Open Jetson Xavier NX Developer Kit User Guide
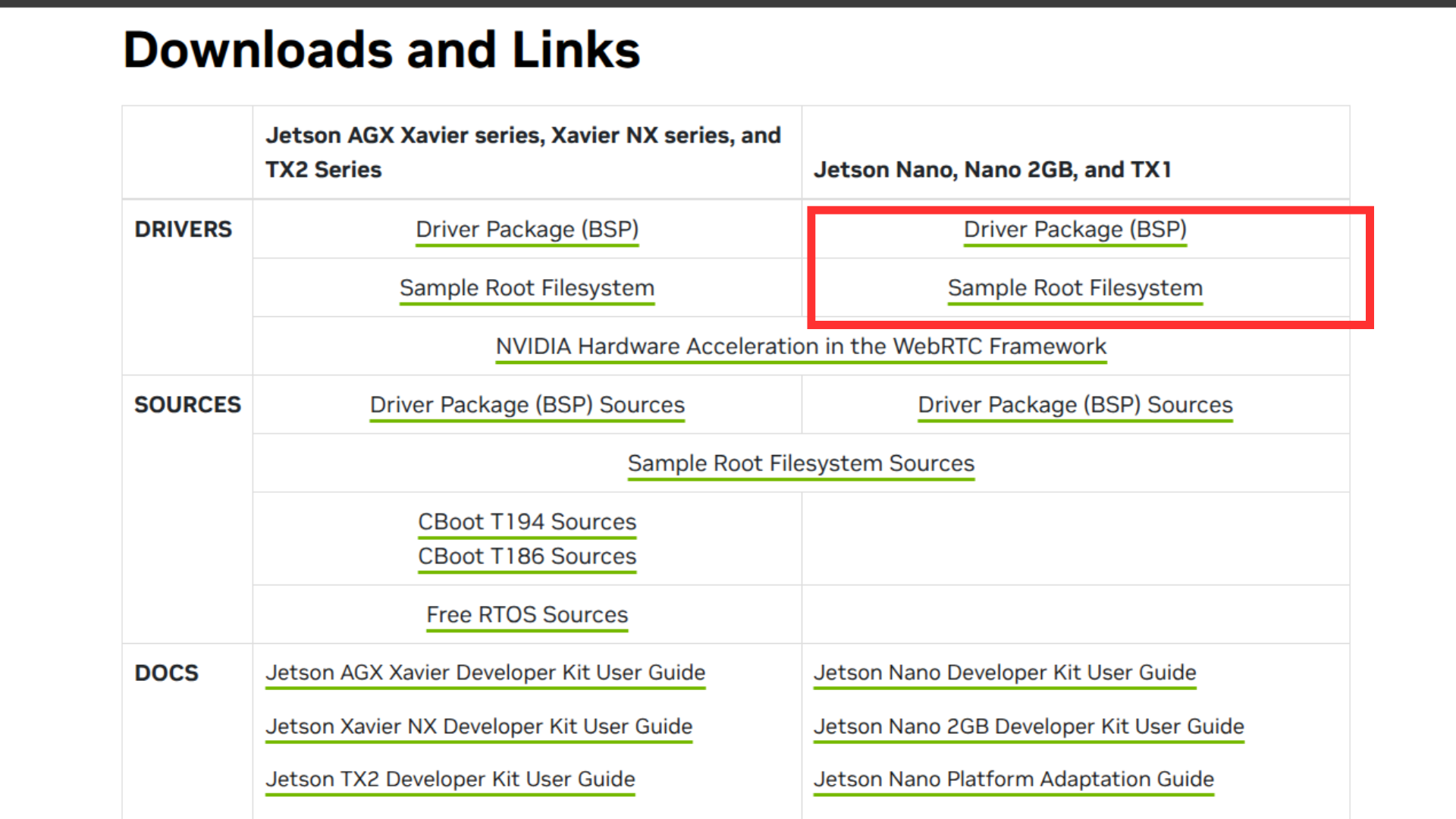 [479, 726]
